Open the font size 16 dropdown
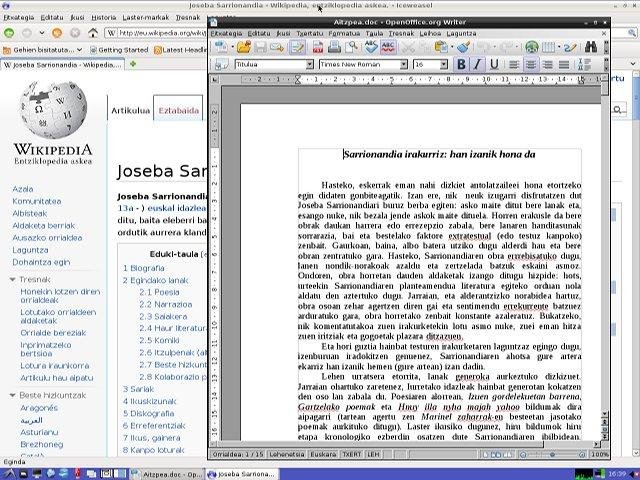This screenshot has height=480, width=640. click(443, 64)
